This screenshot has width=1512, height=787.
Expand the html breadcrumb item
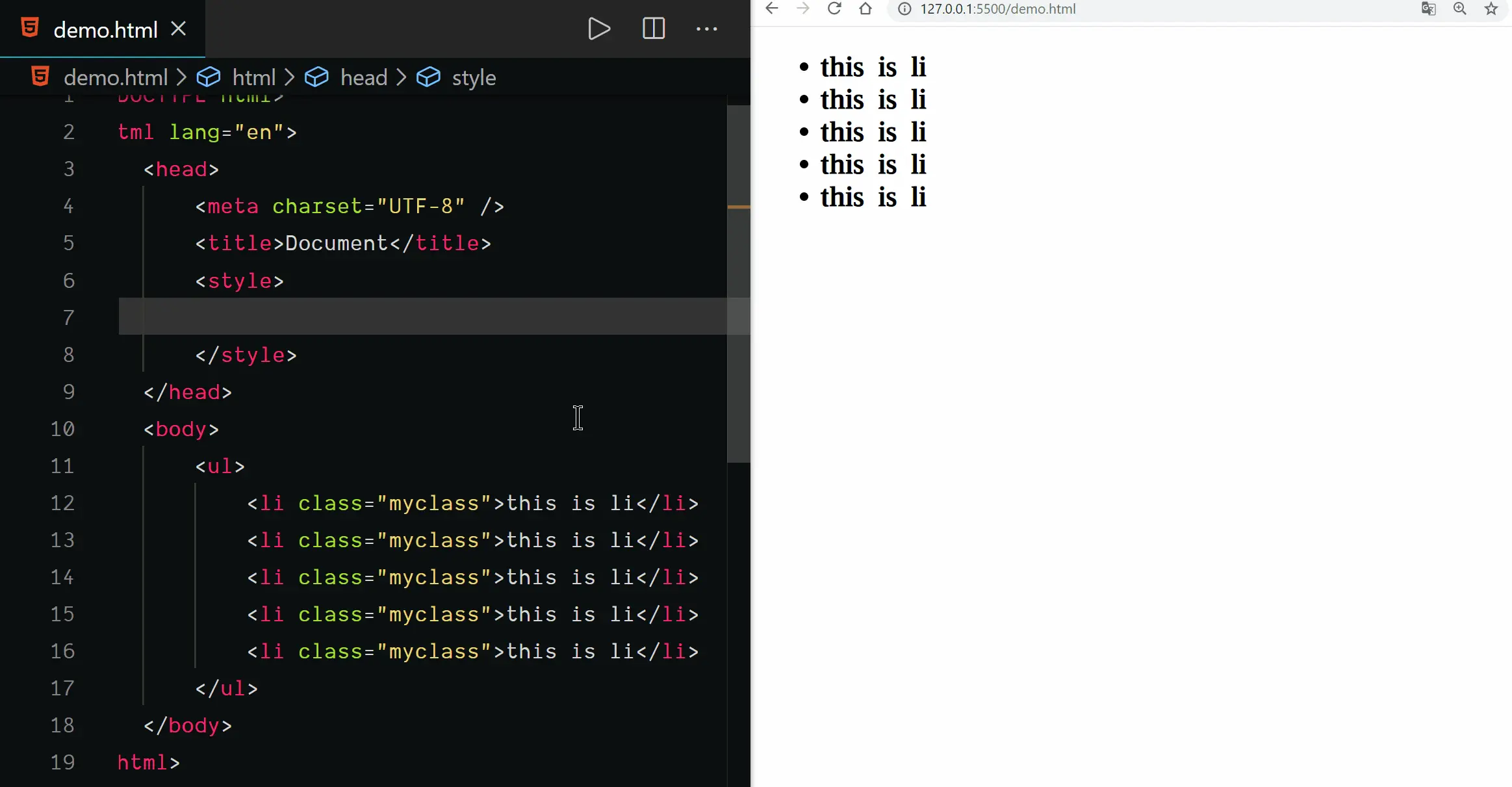pos(253,78)
